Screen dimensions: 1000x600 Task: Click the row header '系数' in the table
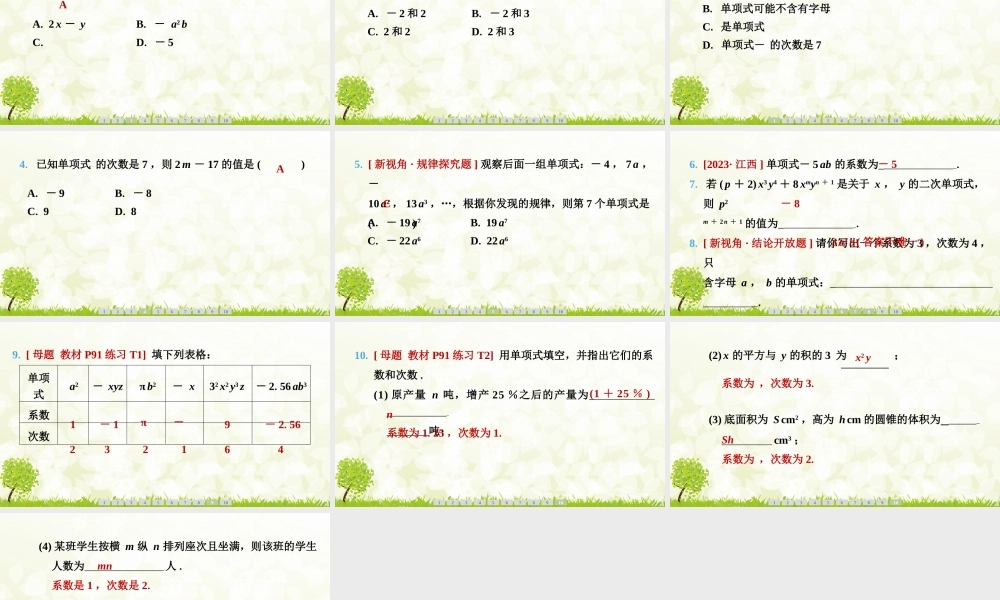[x=38, y=414]
